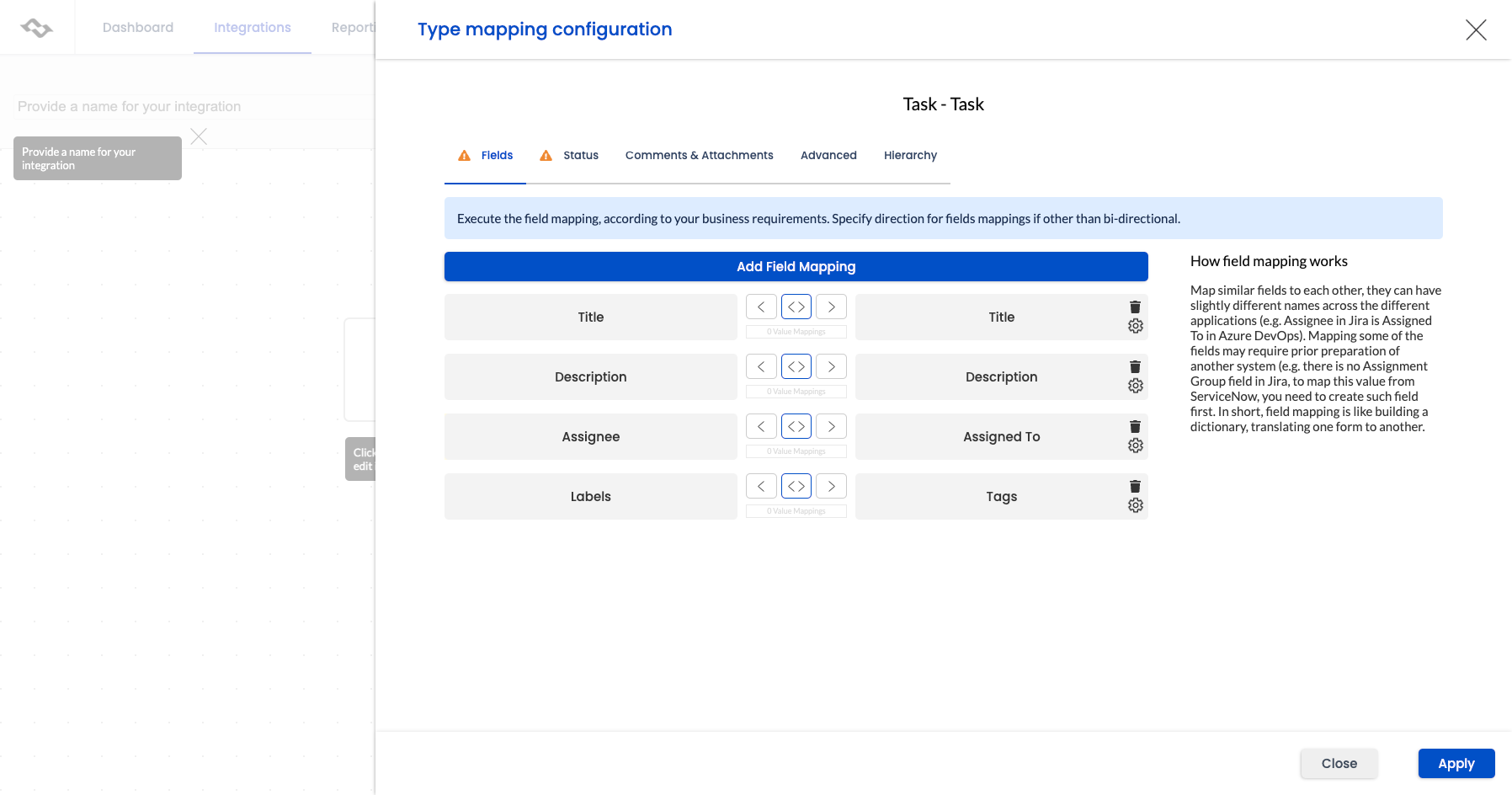Switch to the Status tab
Image resolution: width=1512 pixels, height=795 pixels.
570,156
